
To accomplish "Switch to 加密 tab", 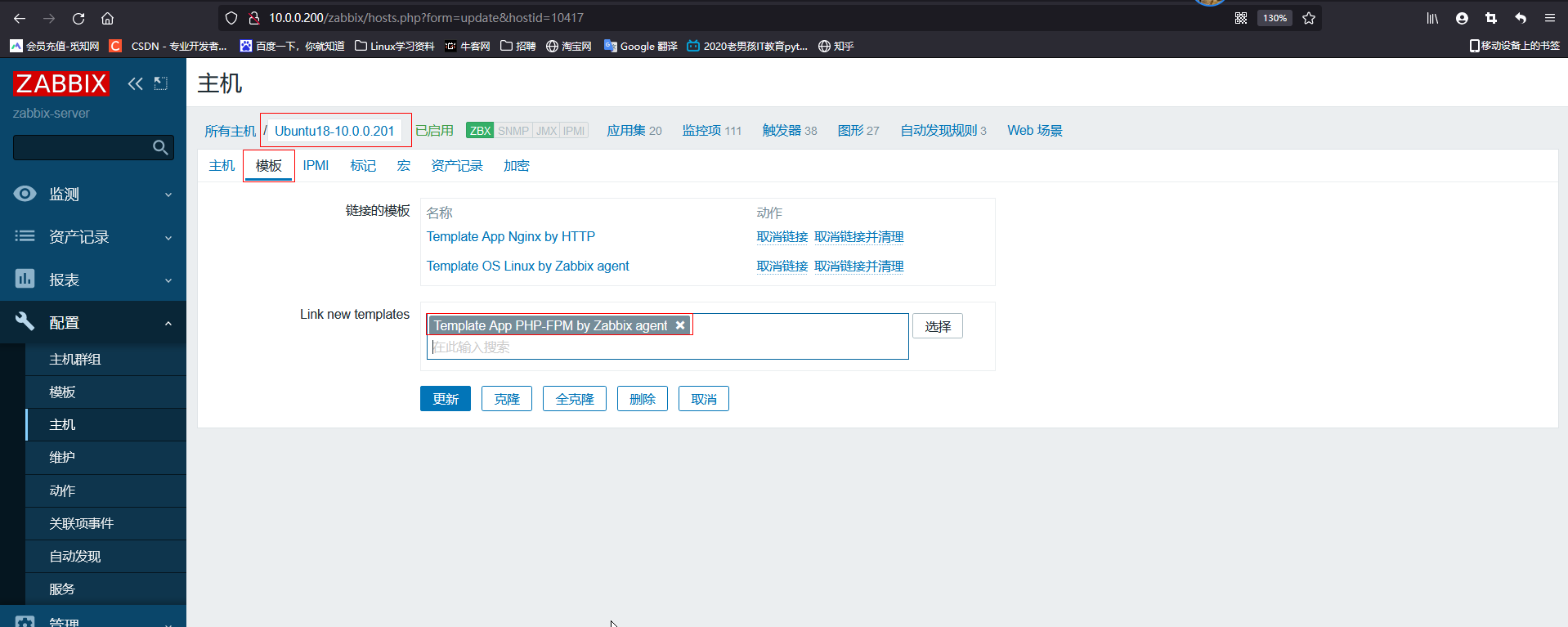I will [x=517, y=166].
